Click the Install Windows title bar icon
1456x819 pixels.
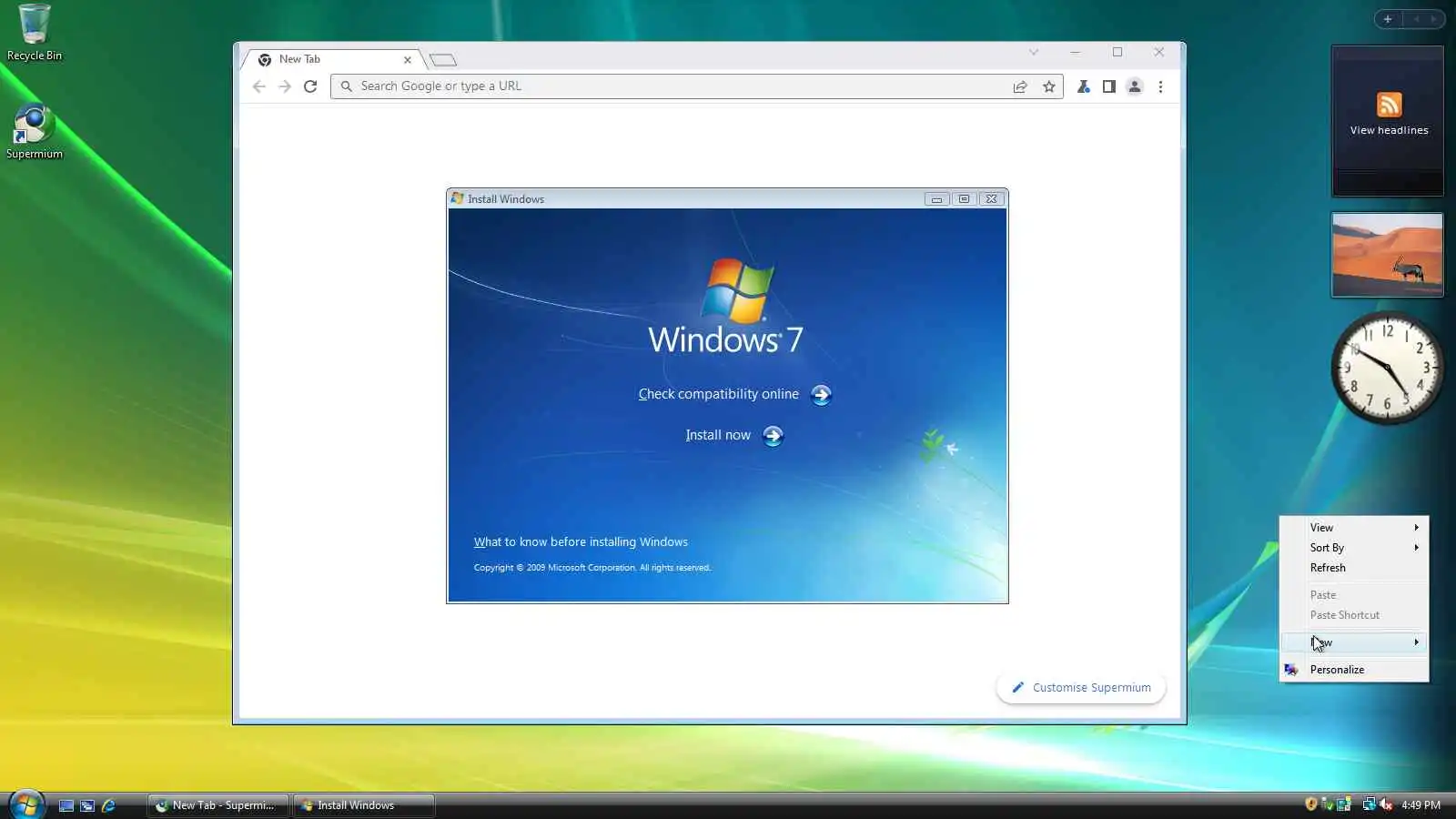458,198
